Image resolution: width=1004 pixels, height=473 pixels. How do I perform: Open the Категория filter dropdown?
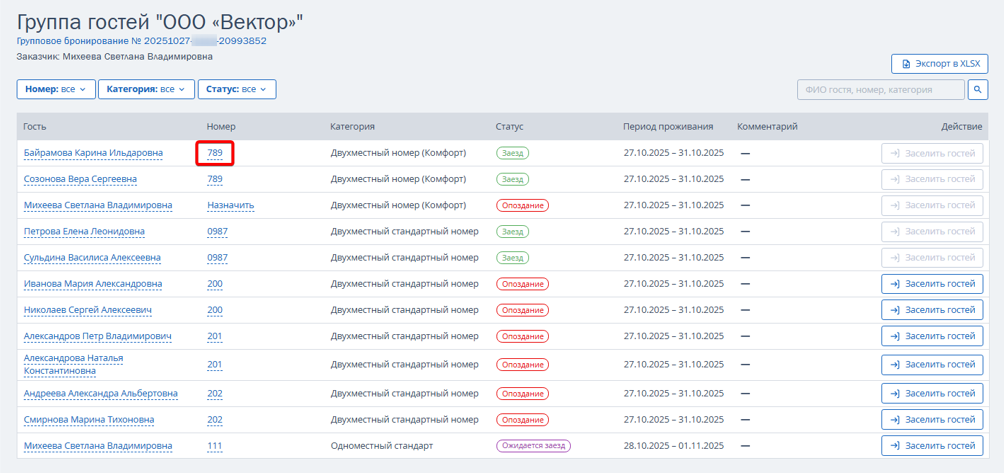pos(146,89)
